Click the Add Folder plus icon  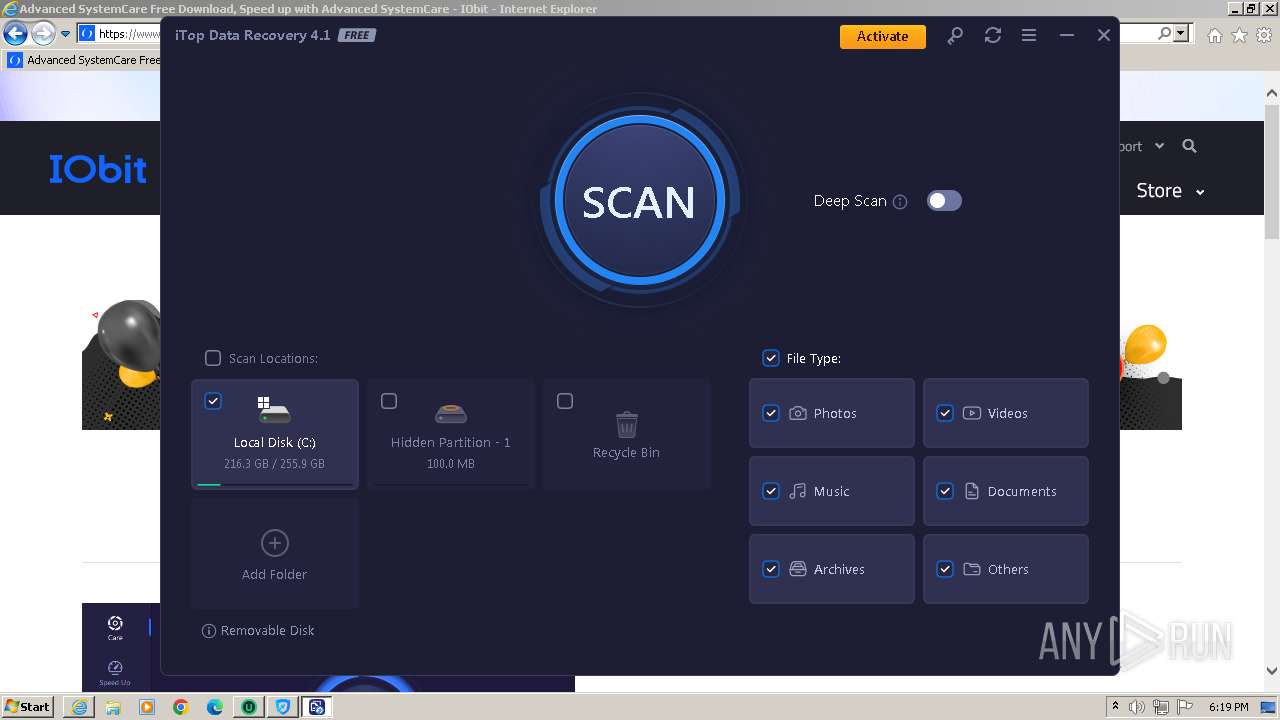(274, 543)
